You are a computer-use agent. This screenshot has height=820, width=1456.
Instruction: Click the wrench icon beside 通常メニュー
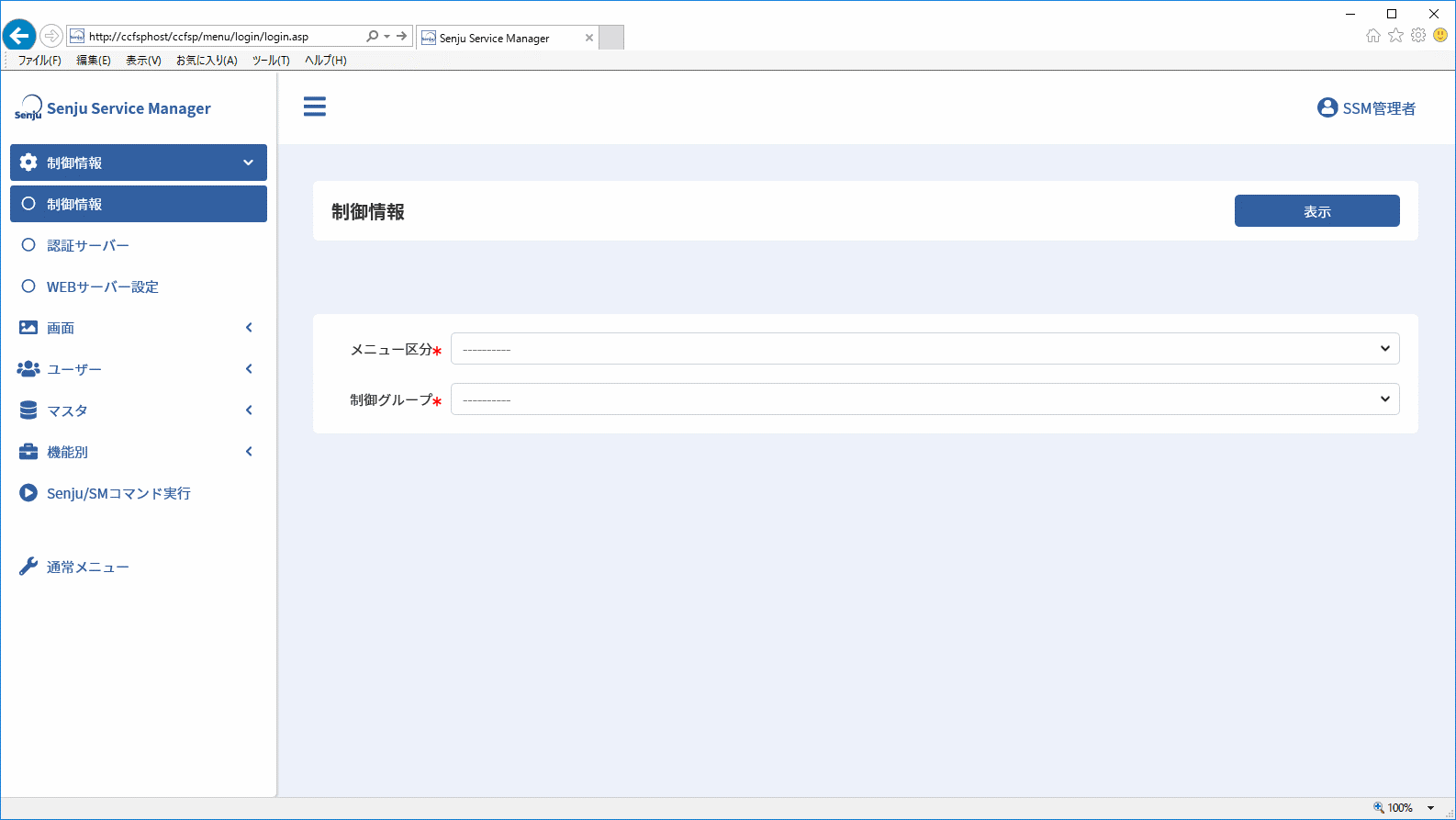click(x=28, y=567)
